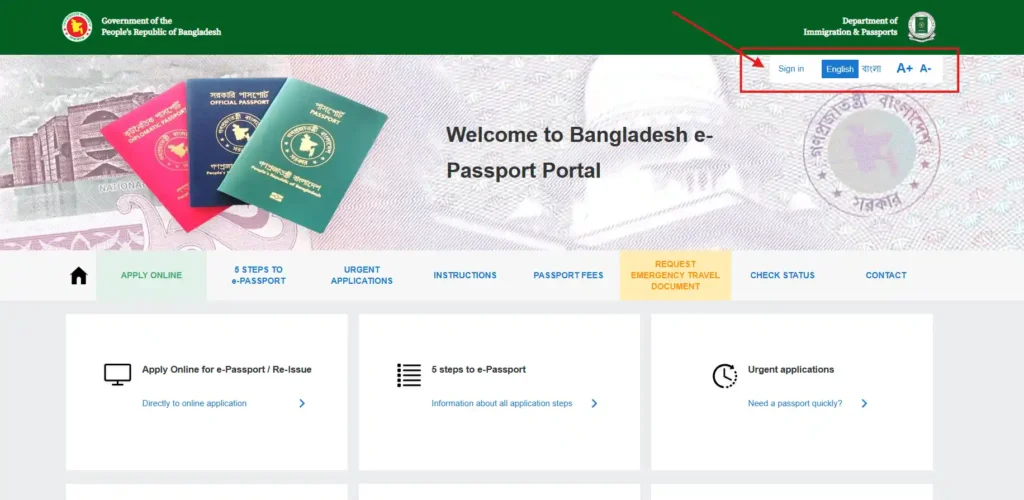Image resolution: width=1024 pixels, height=500 pixels.
Task: Increase font size with the A+ button
Action: [904, 69]
